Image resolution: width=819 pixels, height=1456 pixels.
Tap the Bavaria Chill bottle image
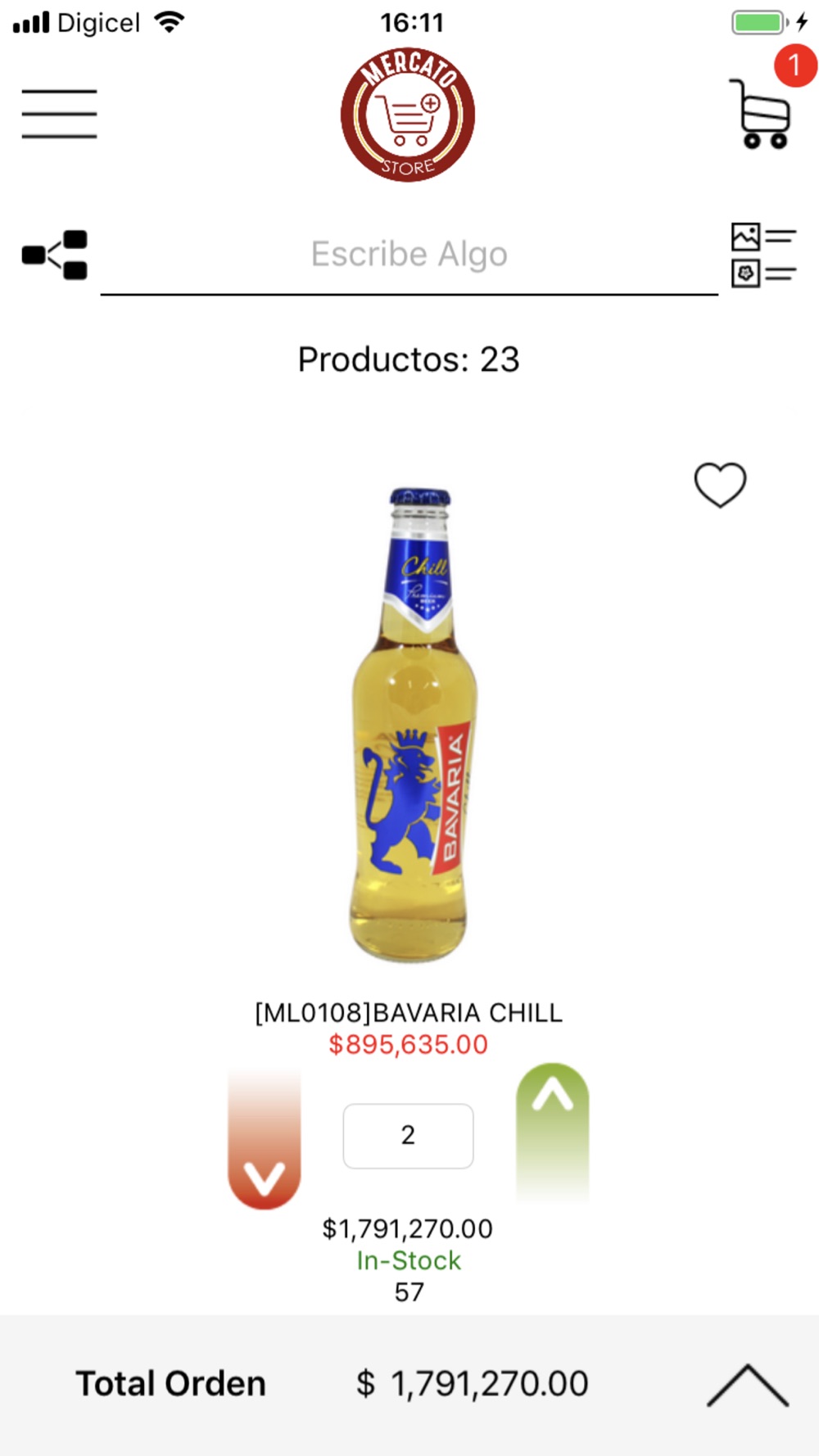(x=412, y=725)
